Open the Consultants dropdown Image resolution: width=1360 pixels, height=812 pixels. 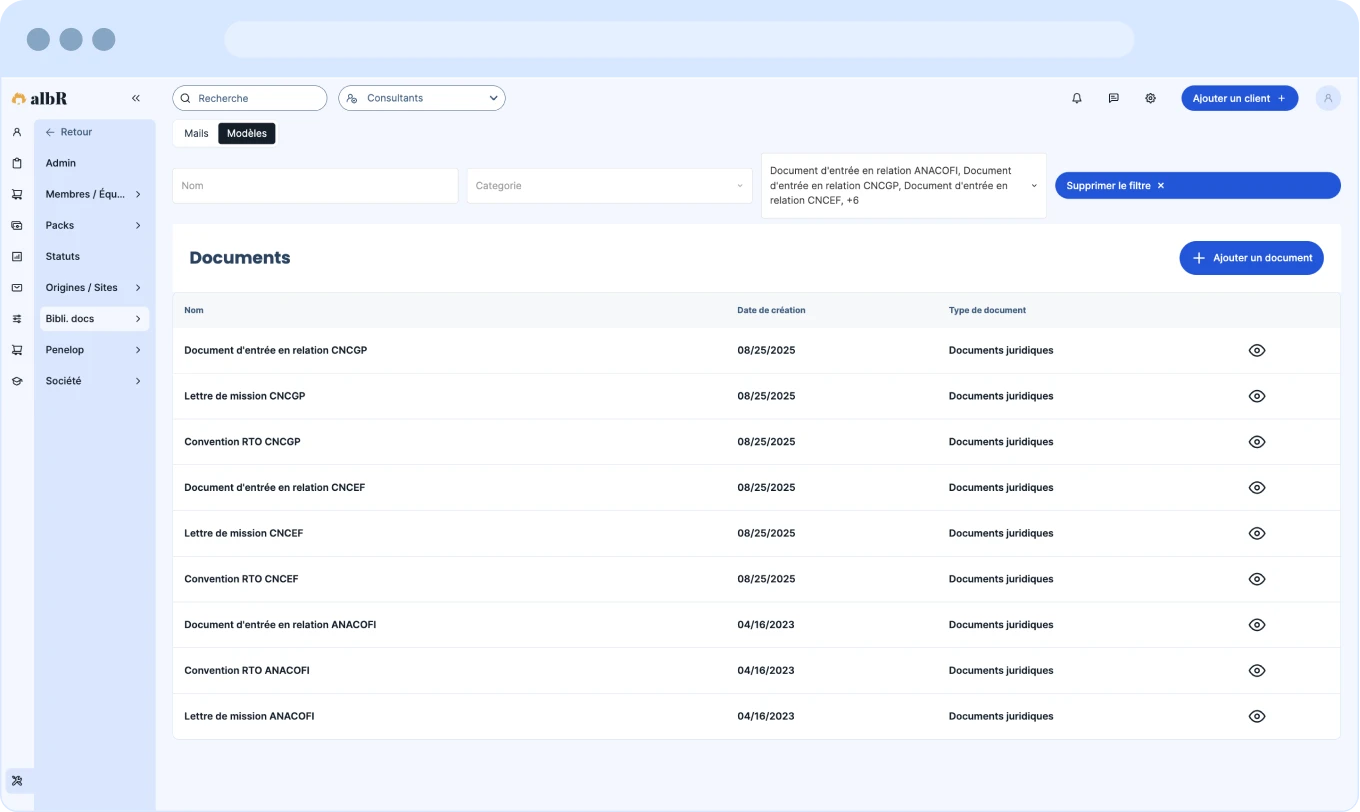coord(422,98)
